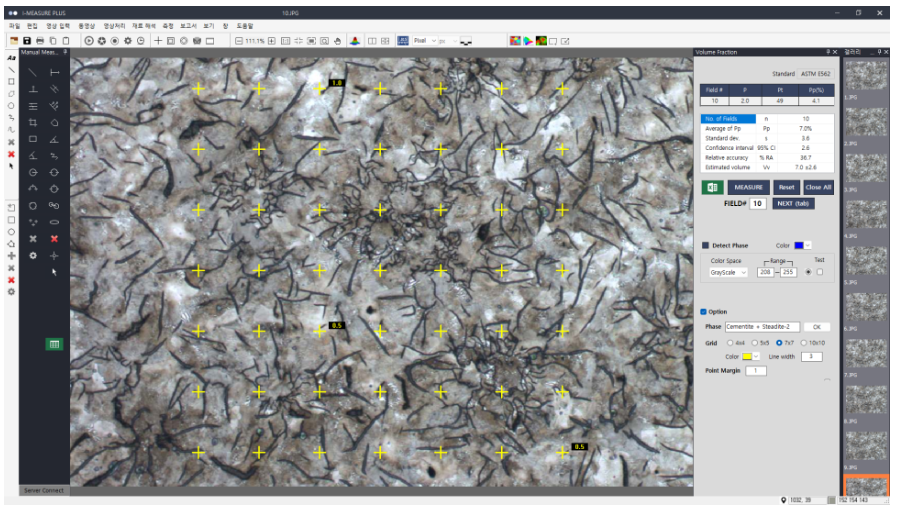Click the Reset button
Screen dimensions: 897x510
pyautogui.click(x=786, y=187)
